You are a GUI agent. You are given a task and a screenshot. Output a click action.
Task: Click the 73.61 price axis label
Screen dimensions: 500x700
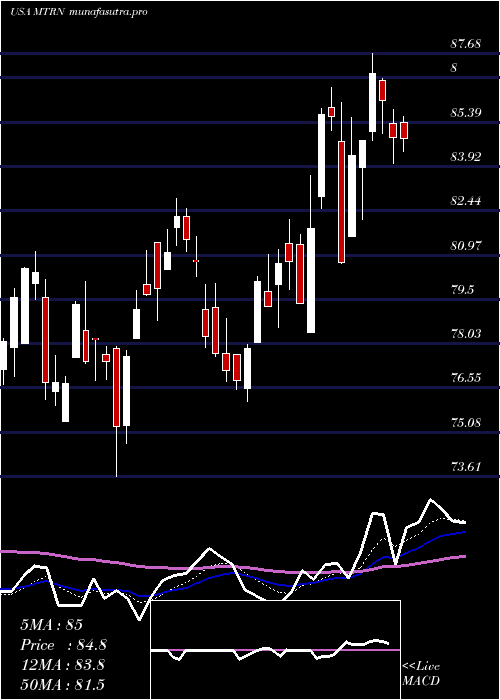pyautogui.click(x=466, y=467)
